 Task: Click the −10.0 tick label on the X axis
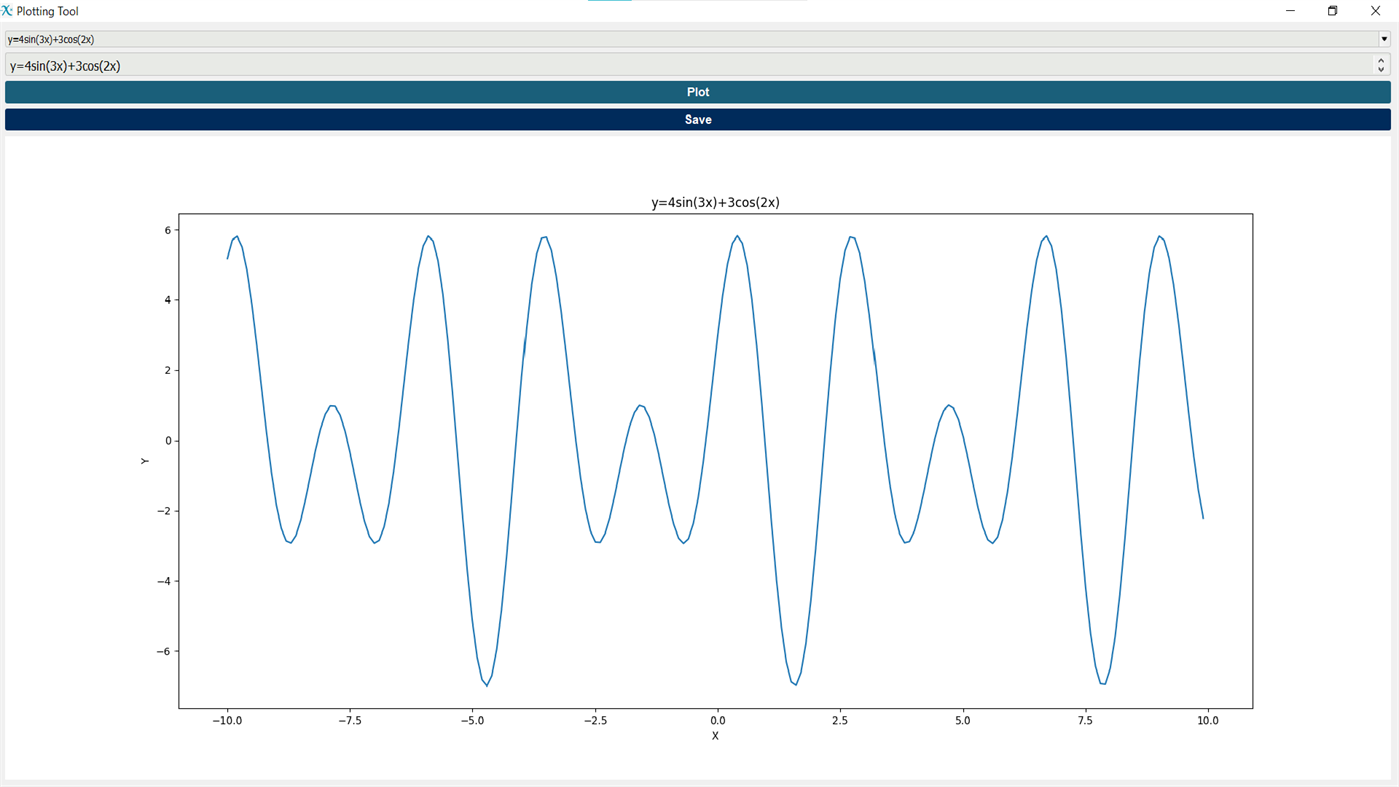226,719
